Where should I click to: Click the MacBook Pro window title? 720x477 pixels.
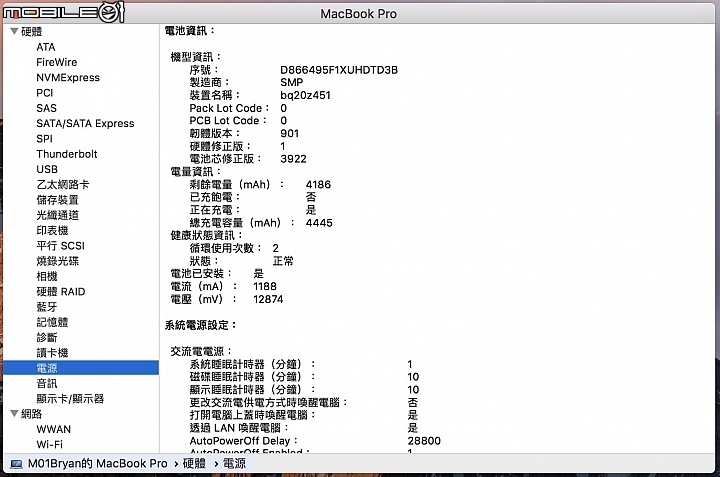[x=359, y=14]
